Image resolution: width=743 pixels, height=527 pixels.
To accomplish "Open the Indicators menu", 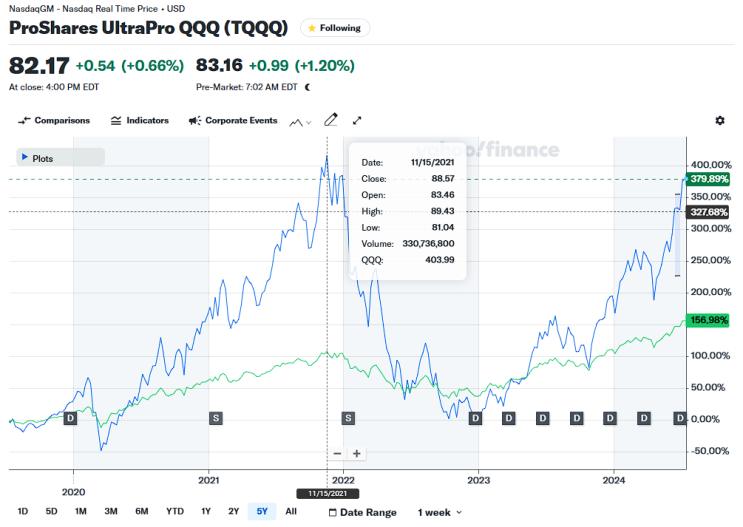I will click(140, 121).
